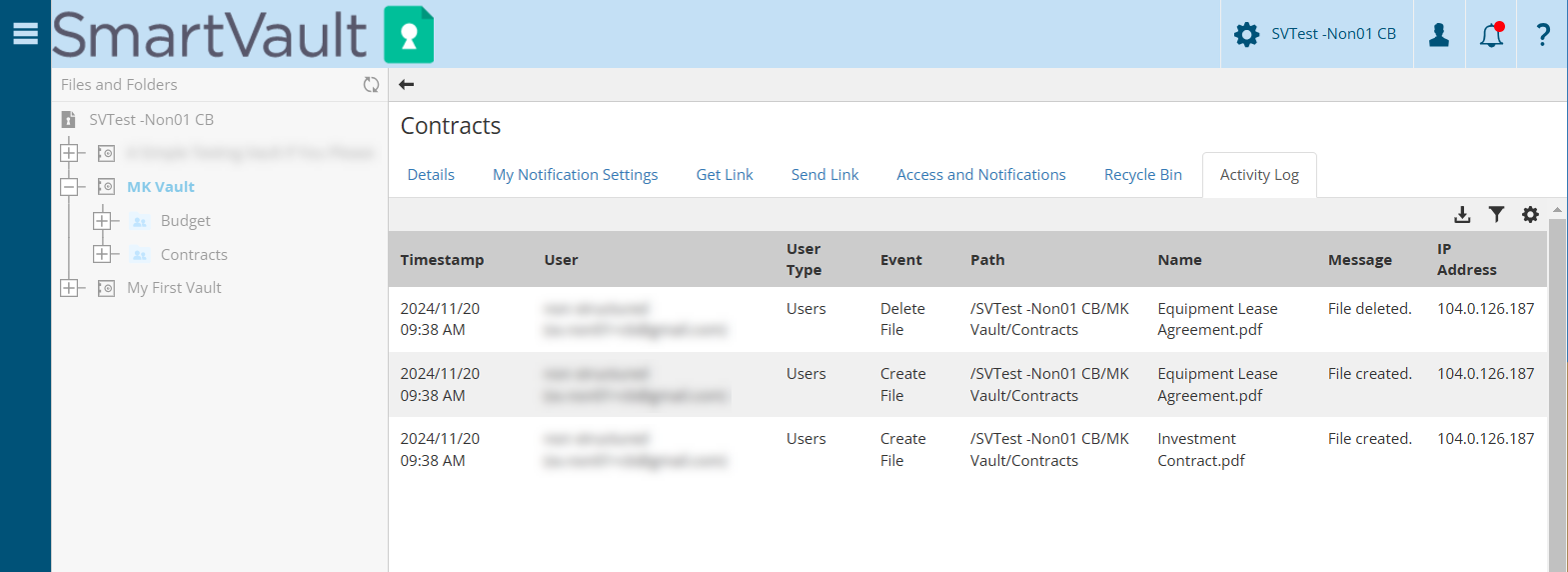Viewport: 1568px width, 572px height.
Task: Expand the Budget folder node
Action: coord(102,221)
